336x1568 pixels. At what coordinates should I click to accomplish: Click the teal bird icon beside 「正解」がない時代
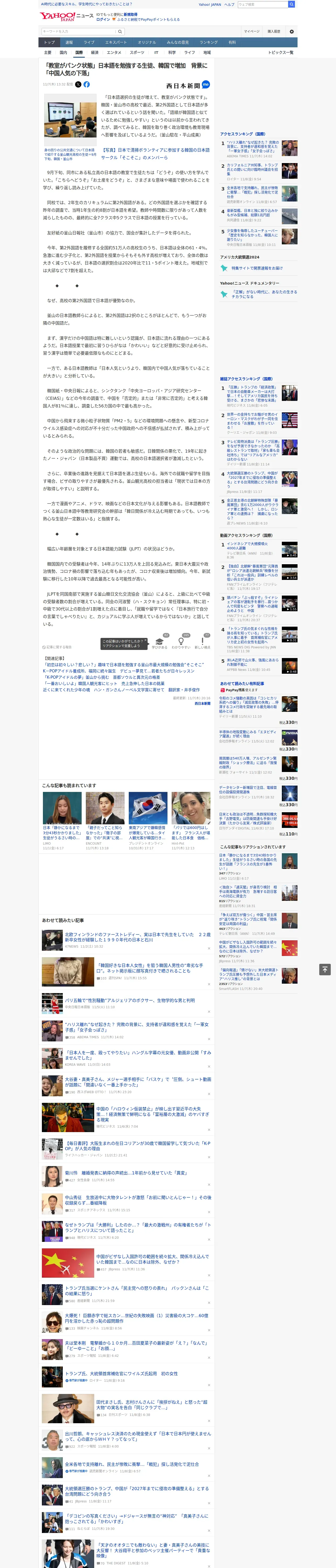pyautogui.click(x=224, y=294)
